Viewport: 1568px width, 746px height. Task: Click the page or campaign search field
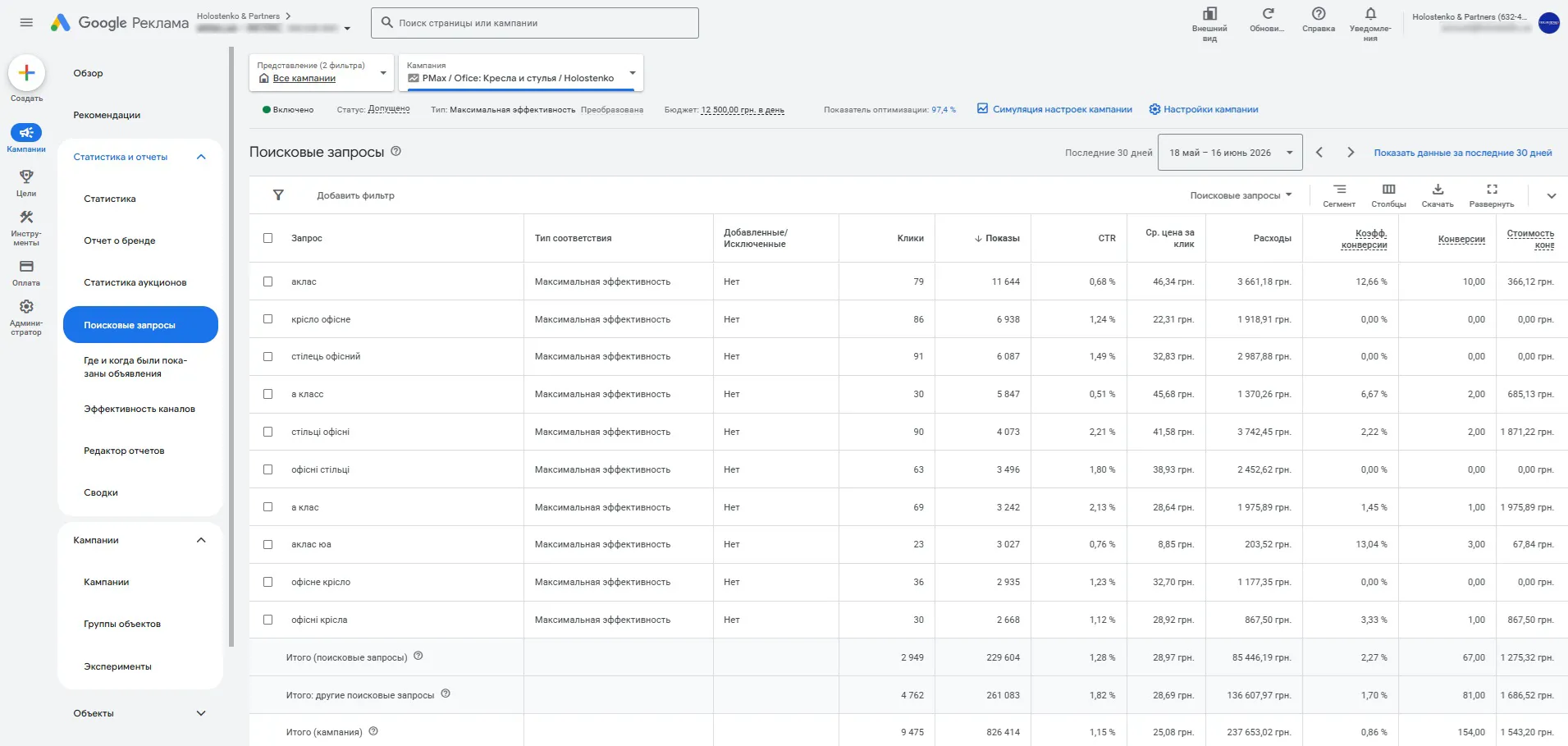pos(535,23)
